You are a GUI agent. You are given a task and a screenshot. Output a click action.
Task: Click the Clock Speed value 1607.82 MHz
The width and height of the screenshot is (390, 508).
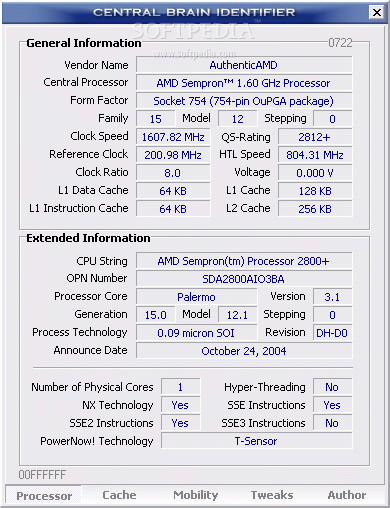173,137
